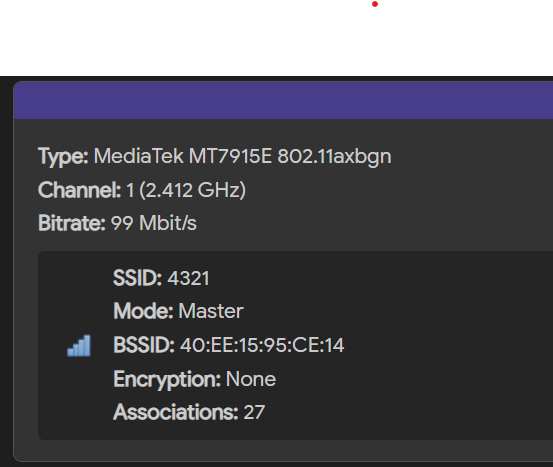Select the purple header bar of the wireless card
Screen dimensions: 553x467
coord(283,101)
